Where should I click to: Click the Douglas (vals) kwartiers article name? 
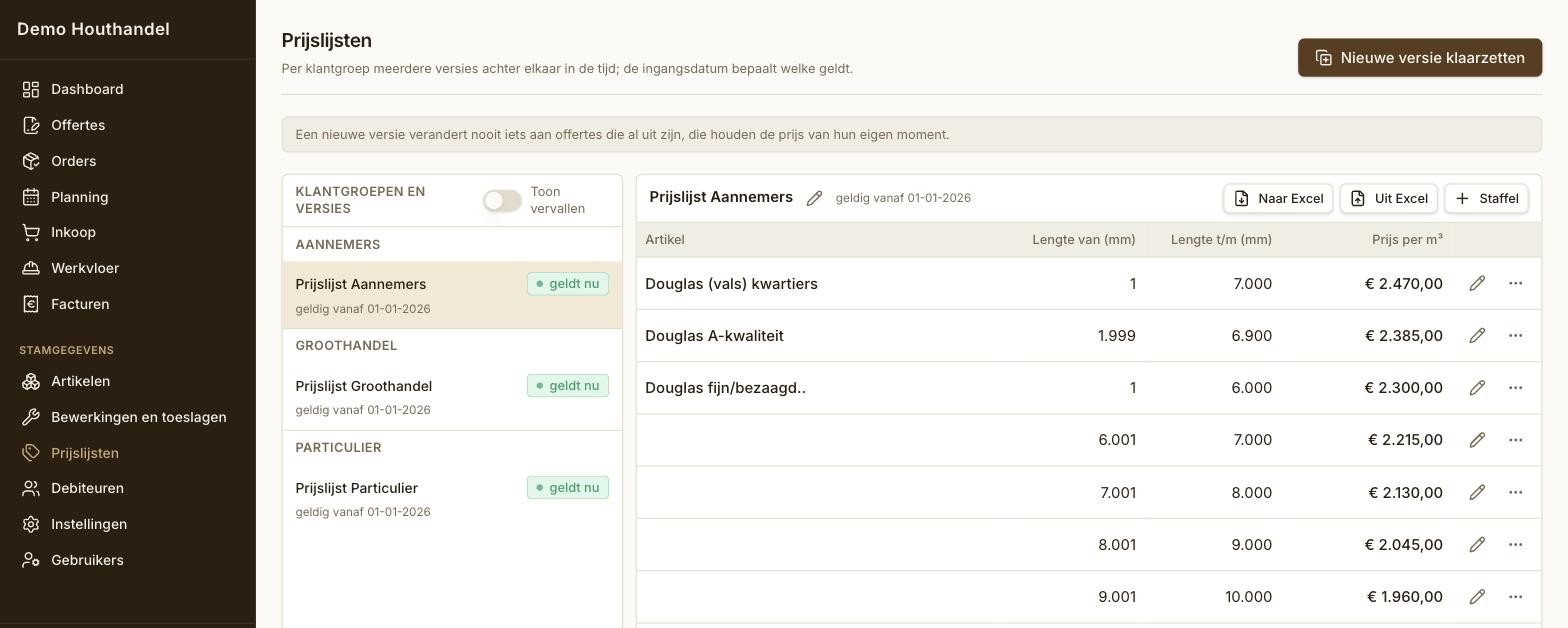pos(731,284)
